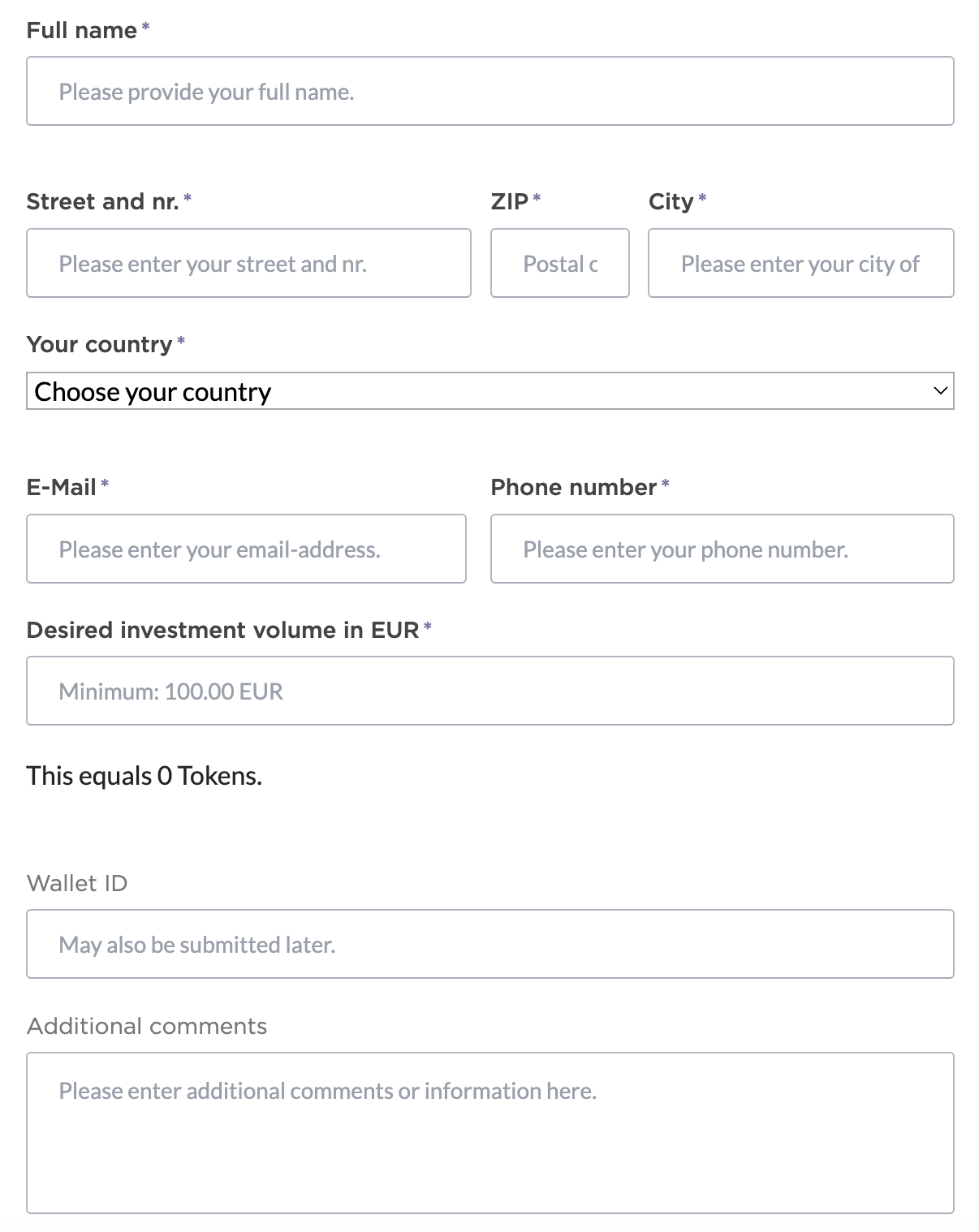Click the Wallet ID text field

click(x=489, y=944)
